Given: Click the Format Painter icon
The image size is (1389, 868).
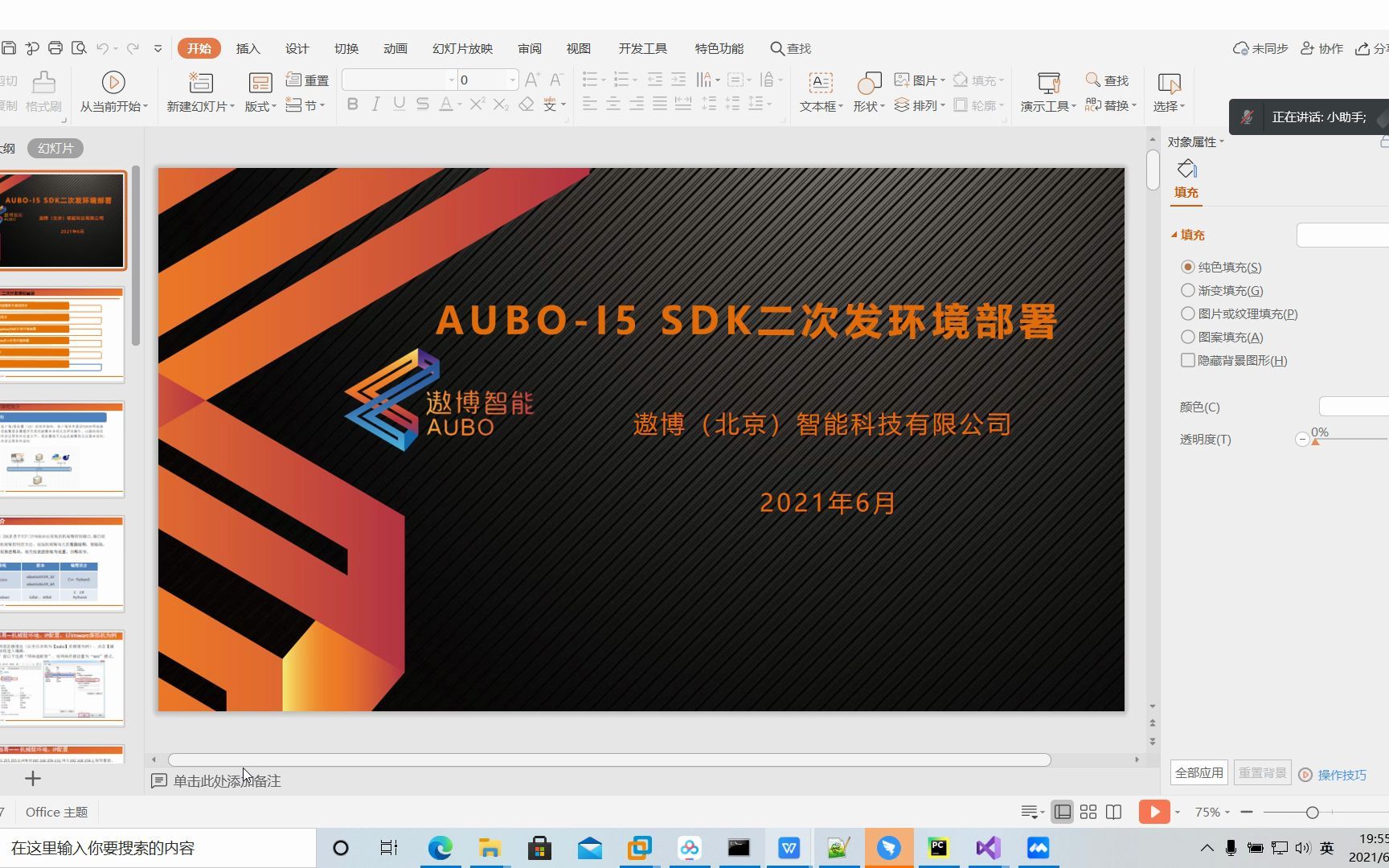Looking at the screenshot, I should [43, 82].
